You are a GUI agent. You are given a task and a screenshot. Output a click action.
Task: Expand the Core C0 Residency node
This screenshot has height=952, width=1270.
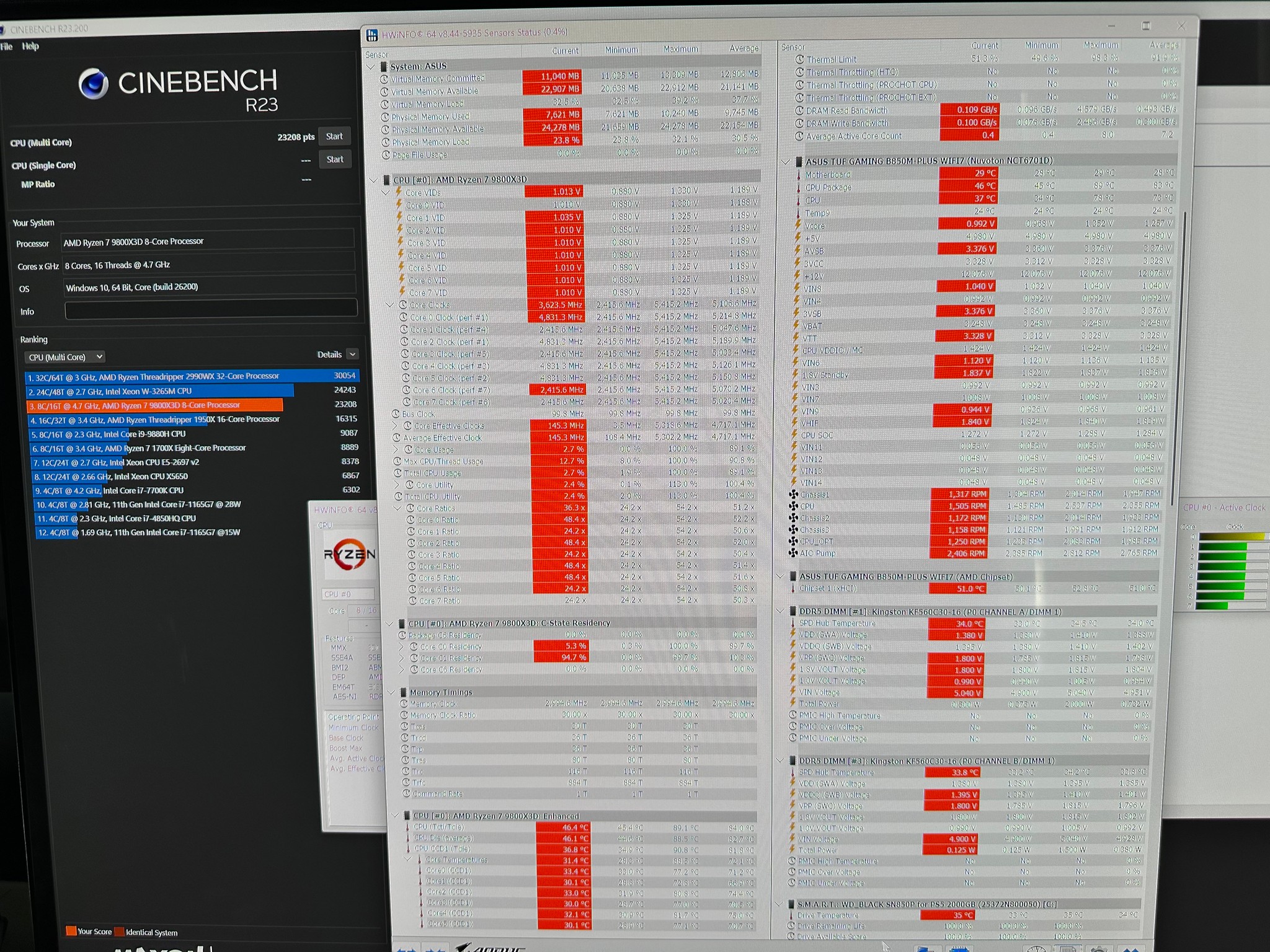[402, 646]
